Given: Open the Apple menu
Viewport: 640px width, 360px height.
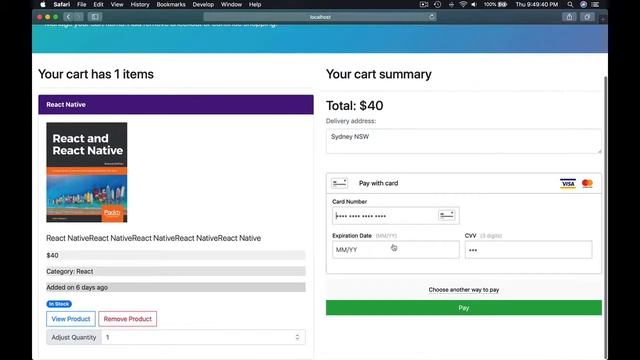Looking at the screenshot, I should [x=43, y=4].
